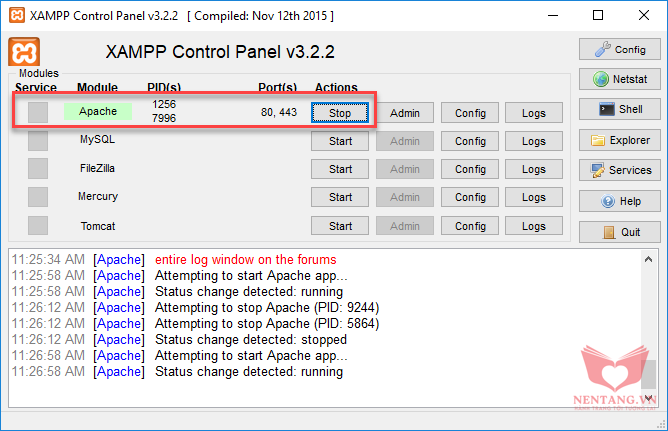Quit XAMPP using the Quit button
The width and height of the screenshot is (668, 431).
coord(619,232)
